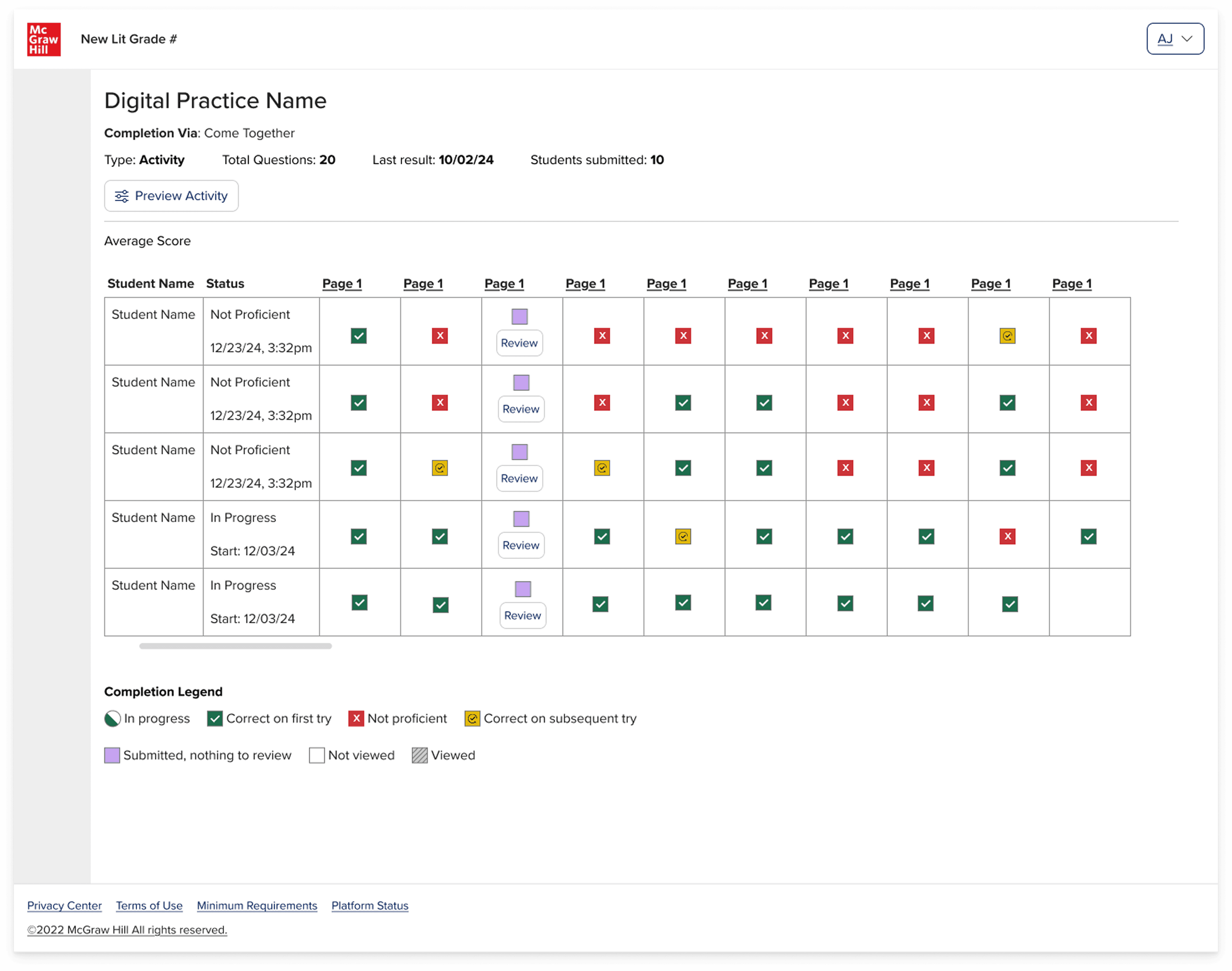Click the In progress icon in the legend
1232x971 pixels.
coord(113,719)
